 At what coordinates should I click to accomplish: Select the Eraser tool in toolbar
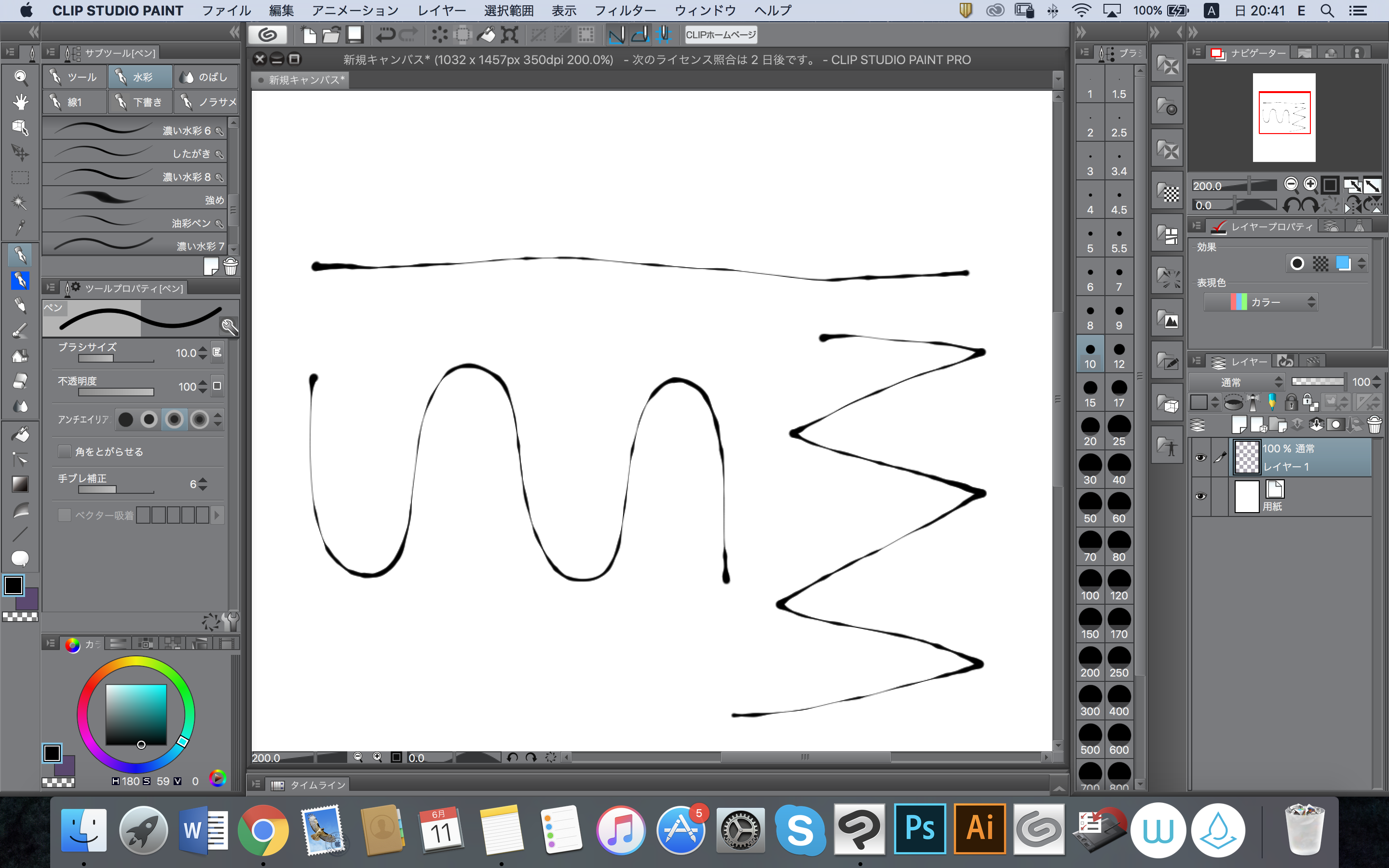coord(20,380)
